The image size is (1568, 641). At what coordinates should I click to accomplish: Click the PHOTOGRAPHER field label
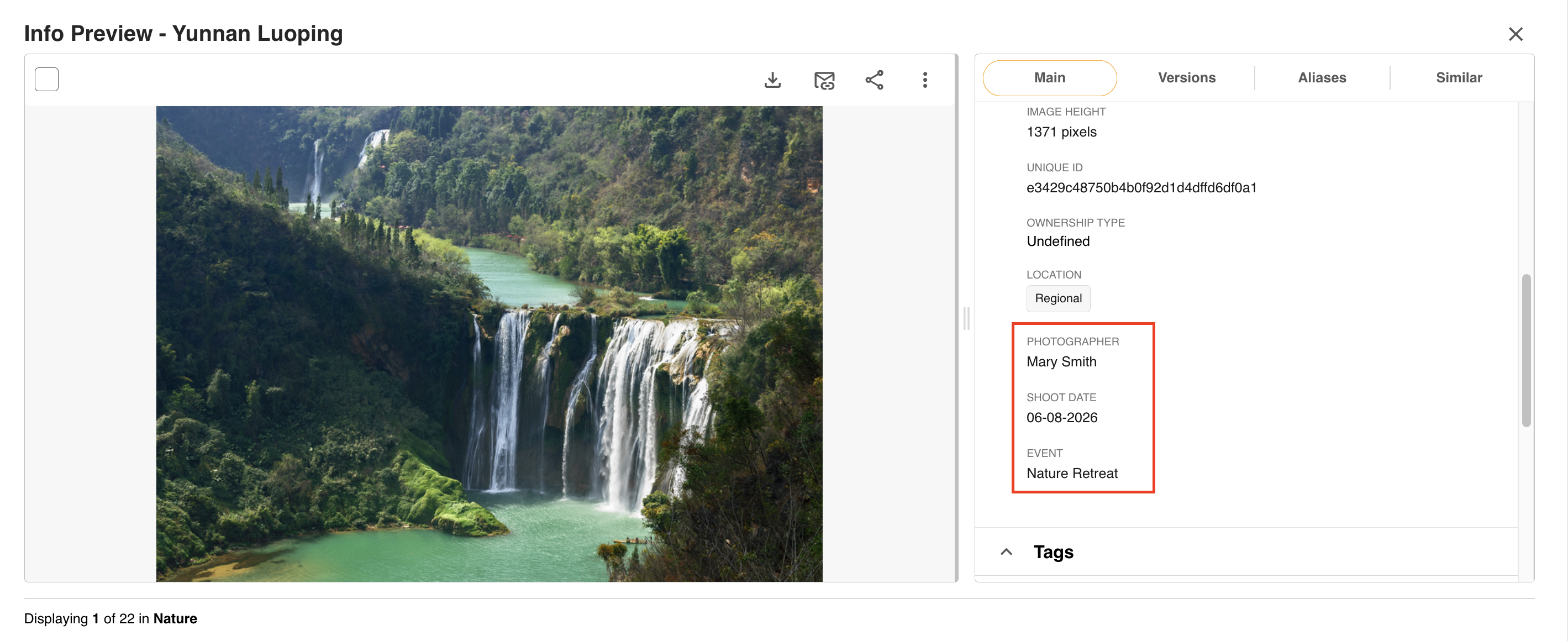click(x=1072, y=341)
